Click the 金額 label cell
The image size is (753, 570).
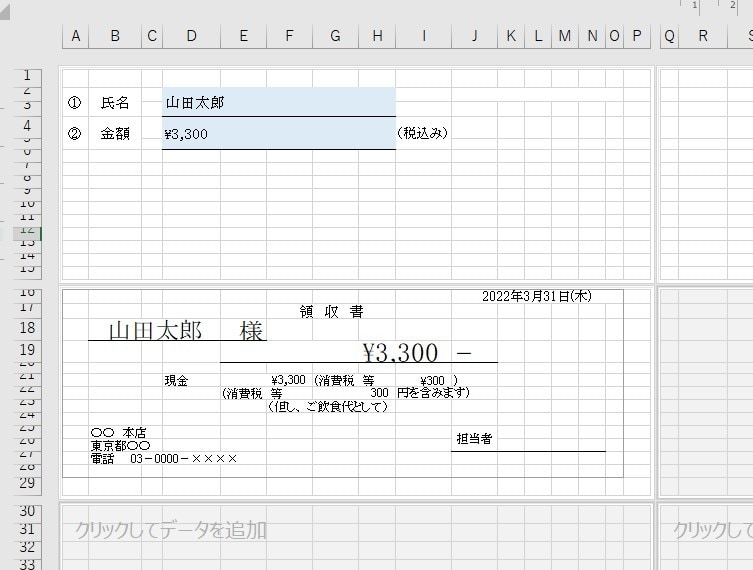coord(115,133)
